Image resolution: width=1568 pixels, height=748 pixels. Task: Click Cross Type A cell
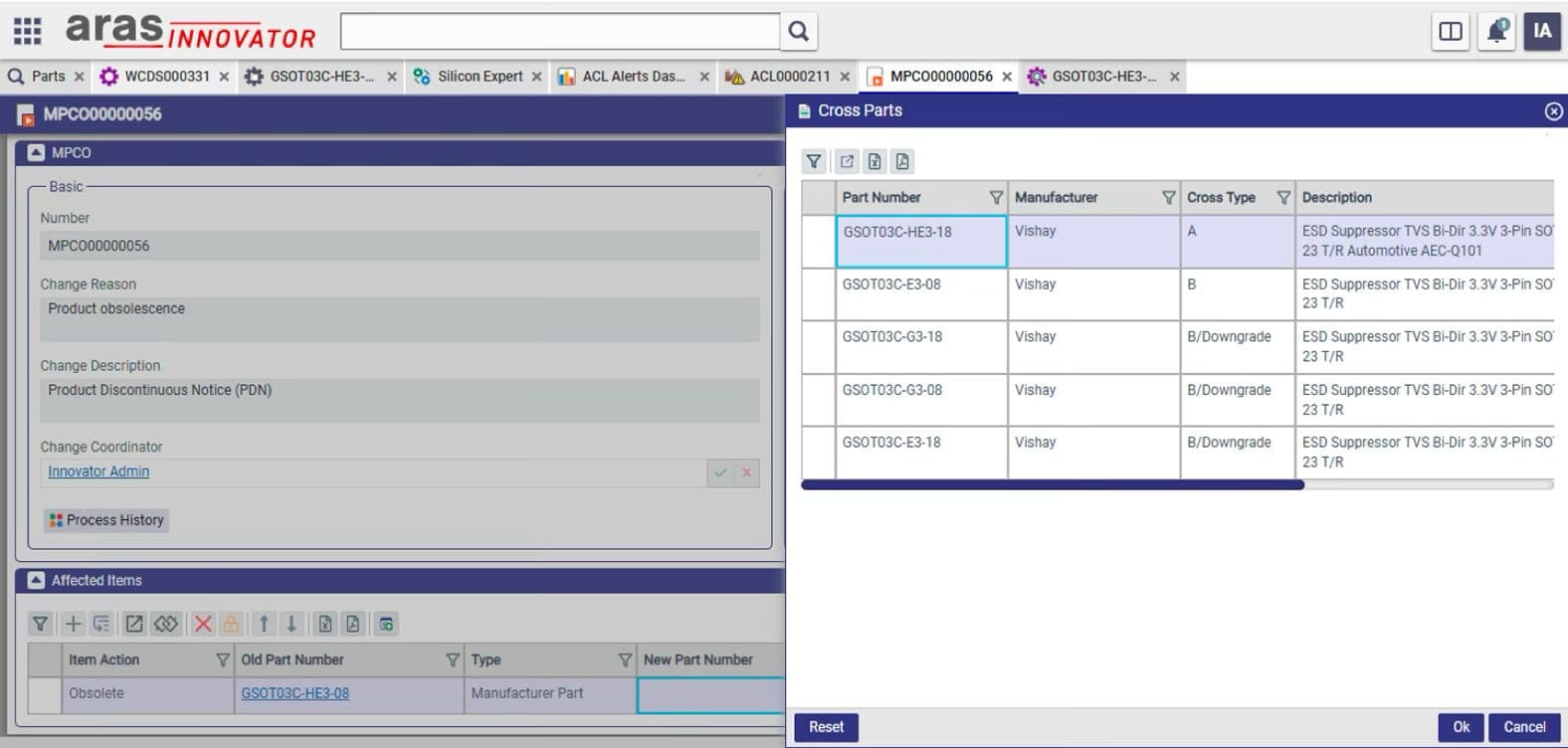click(1238, 242)
